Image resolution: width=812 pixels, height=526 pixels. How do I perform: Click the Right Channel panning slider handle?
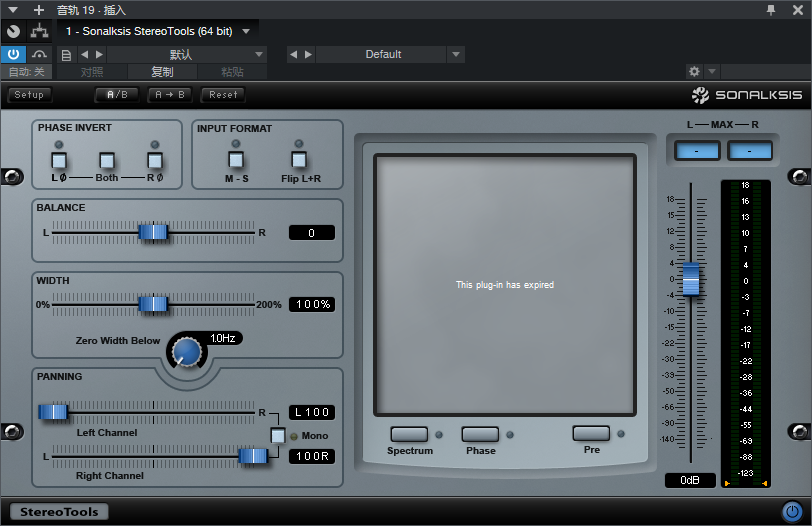coord(253,456)
